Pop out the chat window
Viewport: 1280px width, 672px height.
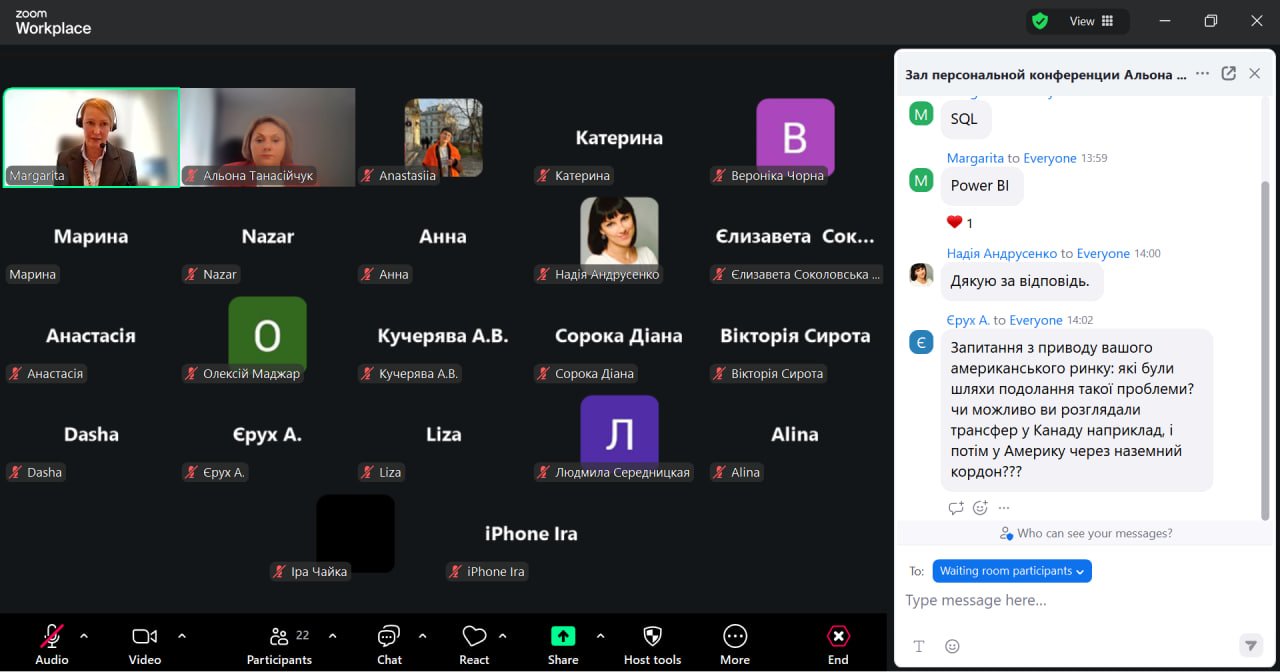pos(1229,73)
